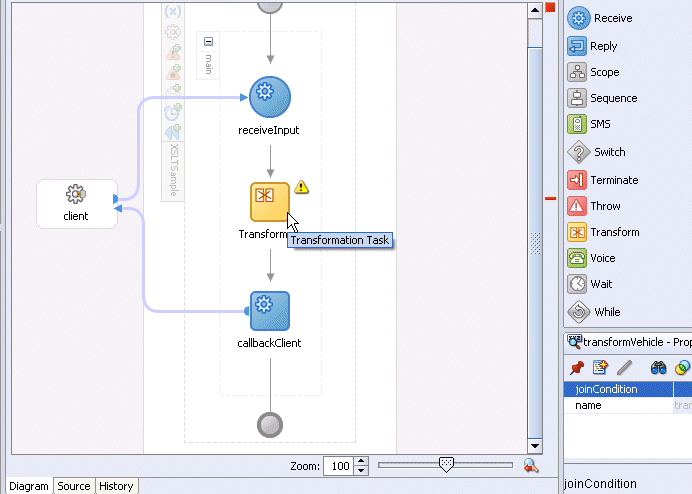The width and height of the screenshot is (692, 494).
Task: Click the warning icon beside Transform
Action: tap(301, 187)
